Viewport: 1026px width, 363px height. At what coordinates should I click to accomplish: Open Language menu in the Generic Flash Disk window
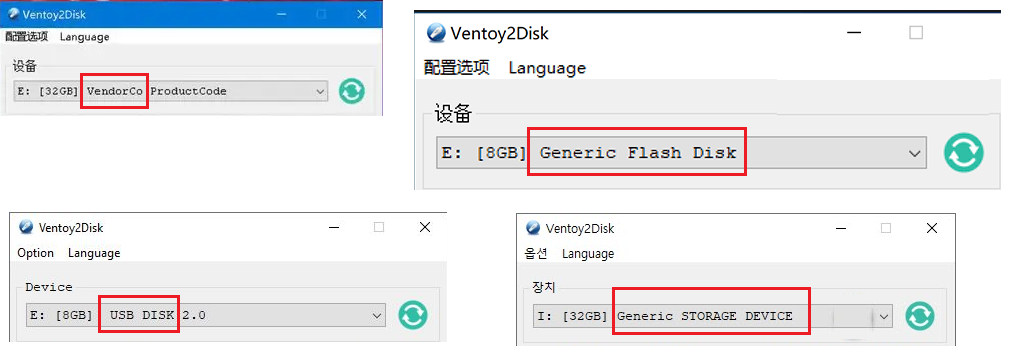pos(547,68)
